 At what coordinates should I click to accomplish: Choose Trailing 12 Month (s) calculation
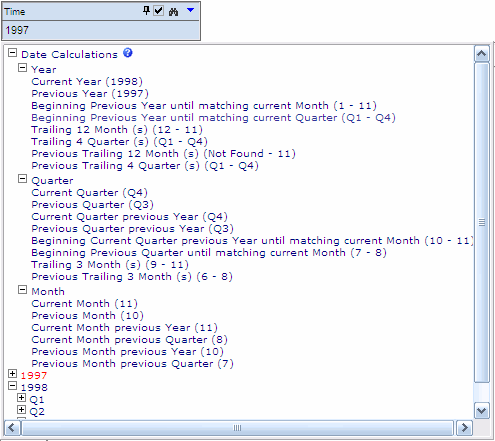click(117, 130)
